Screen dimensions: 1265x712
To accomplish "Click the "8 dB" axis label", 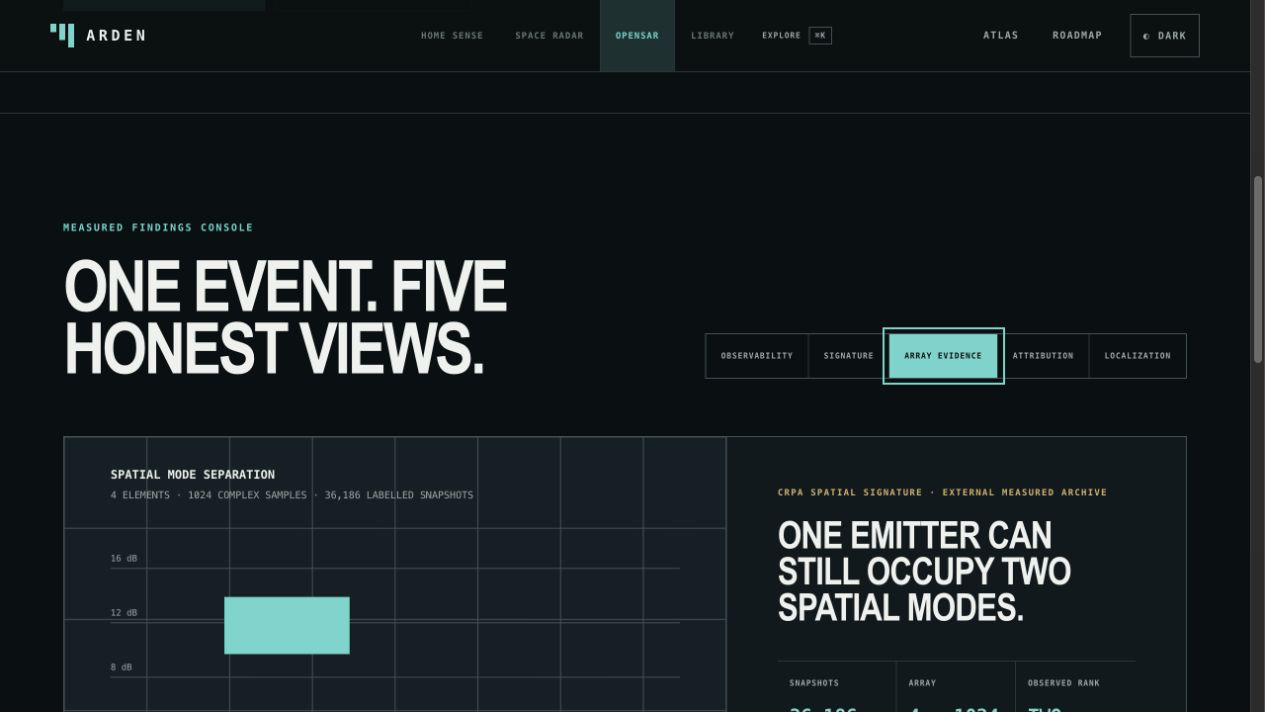I will [x=121, y=667].
